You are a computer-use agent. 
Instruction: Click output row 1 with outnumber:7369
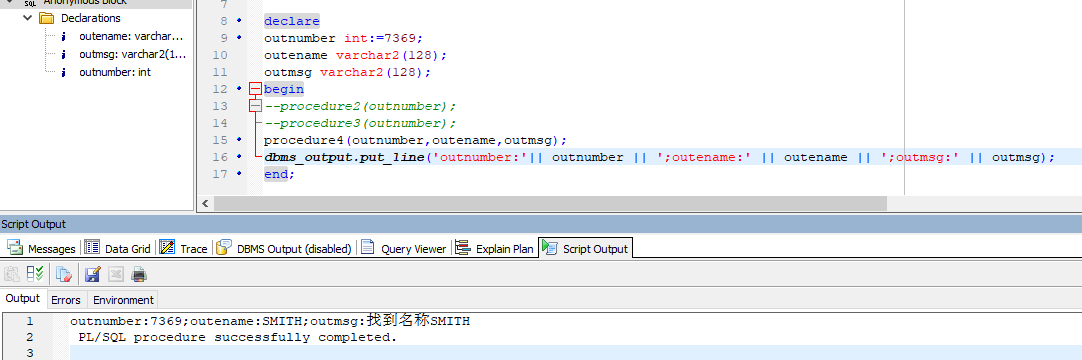pyautogui.click(x=270, y=321)
